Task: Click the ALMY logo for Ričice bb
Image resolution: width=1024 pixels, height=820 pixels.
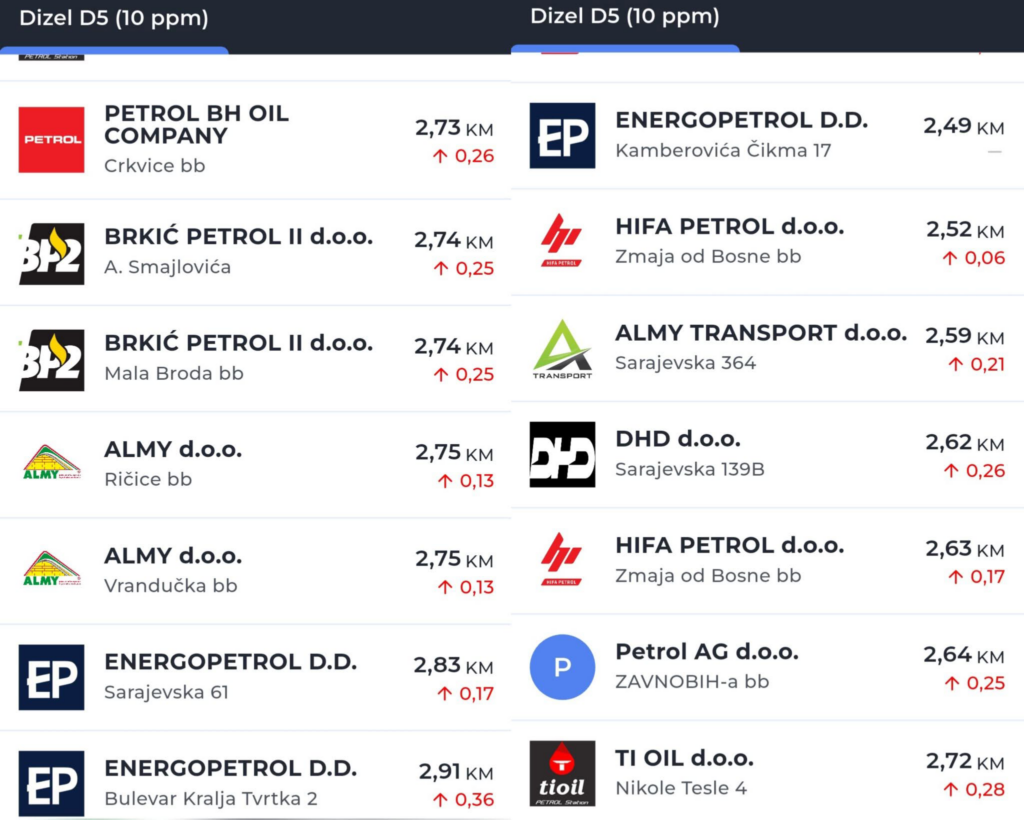Action: 51,465
